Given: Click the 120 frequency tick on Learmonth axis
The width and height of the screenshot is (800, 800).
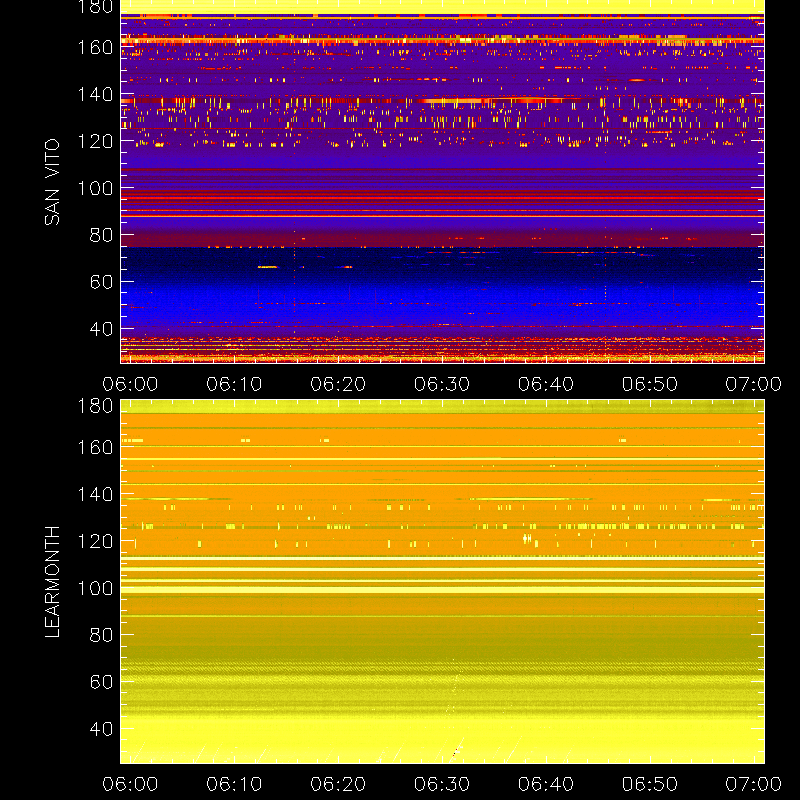Looking at the screenshot, I should (x=95, y=541).
